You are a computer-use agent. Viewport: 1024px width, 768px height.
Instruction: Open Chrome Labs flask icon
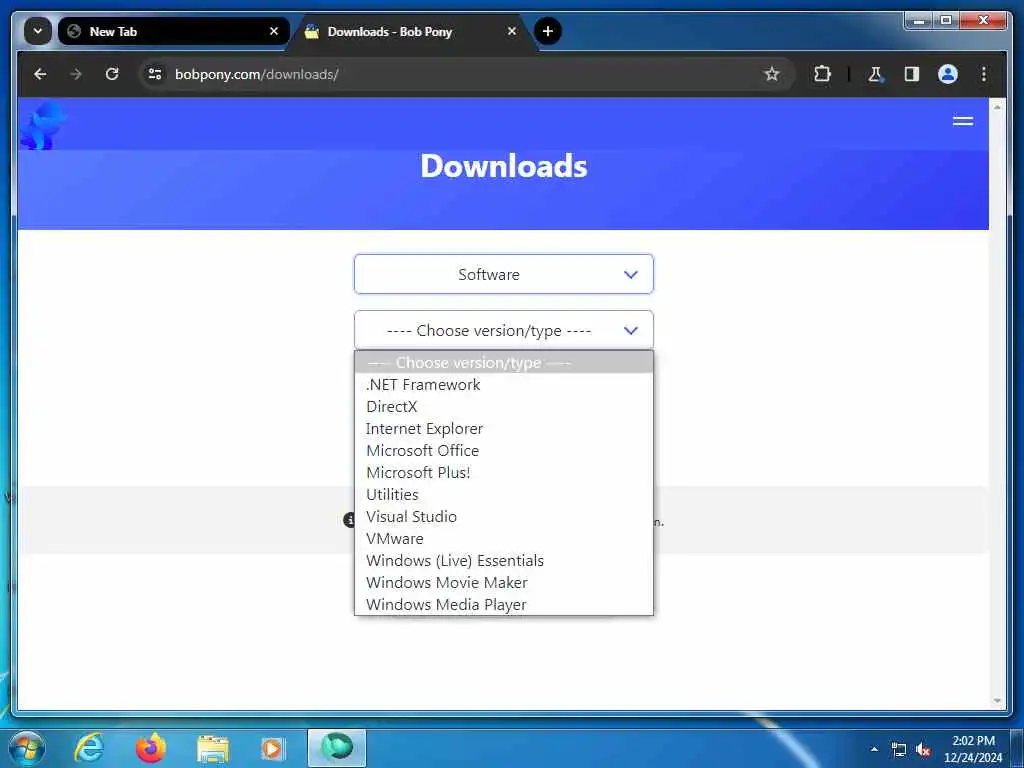pyautogui.click(x=875, y=74)
